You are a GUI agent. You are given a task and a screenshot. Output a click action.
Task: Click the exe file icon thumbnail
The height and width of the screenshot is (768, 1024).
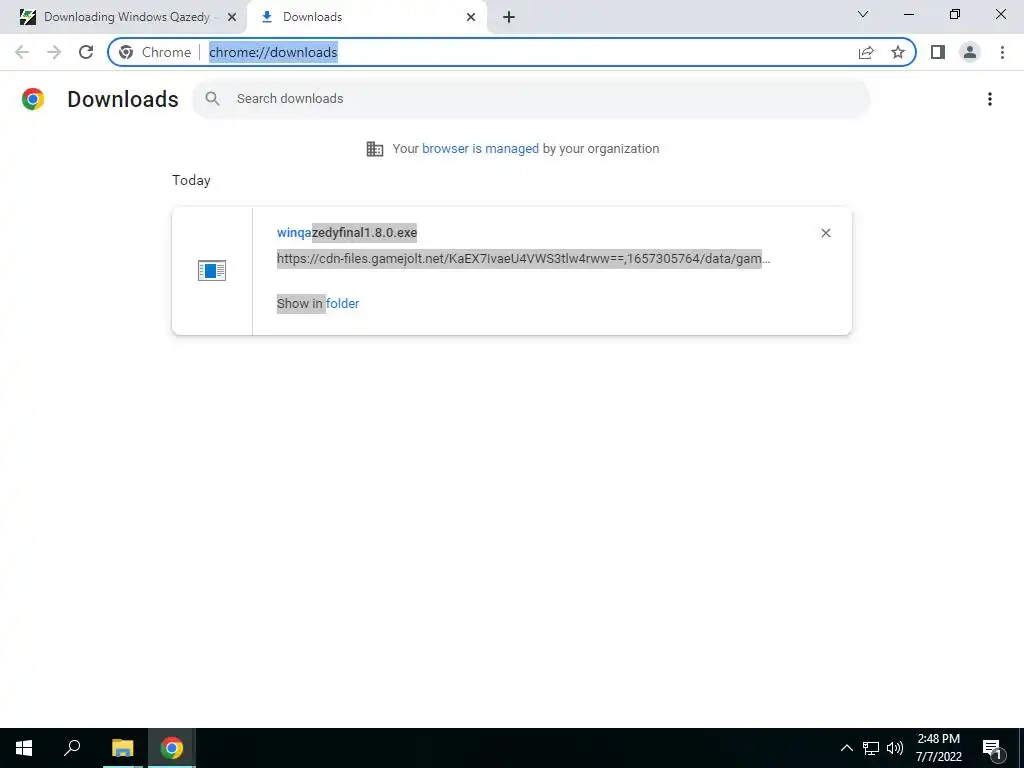[x=212, y=270]
